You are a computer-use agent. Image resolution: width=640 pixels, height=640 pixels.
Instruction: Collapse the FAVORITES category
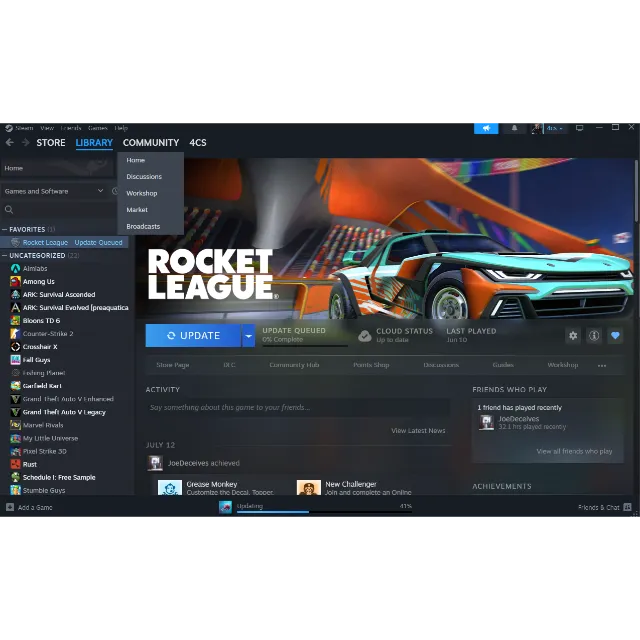pos(4,229)
